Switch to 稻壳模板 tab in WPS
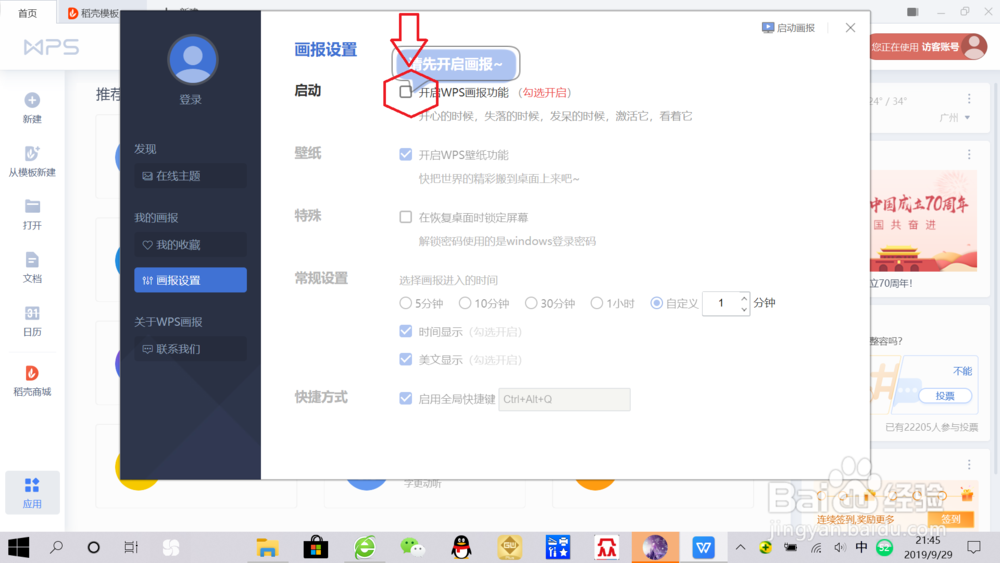Viewport: 1000px width, 563px height. tap(93, 13)
